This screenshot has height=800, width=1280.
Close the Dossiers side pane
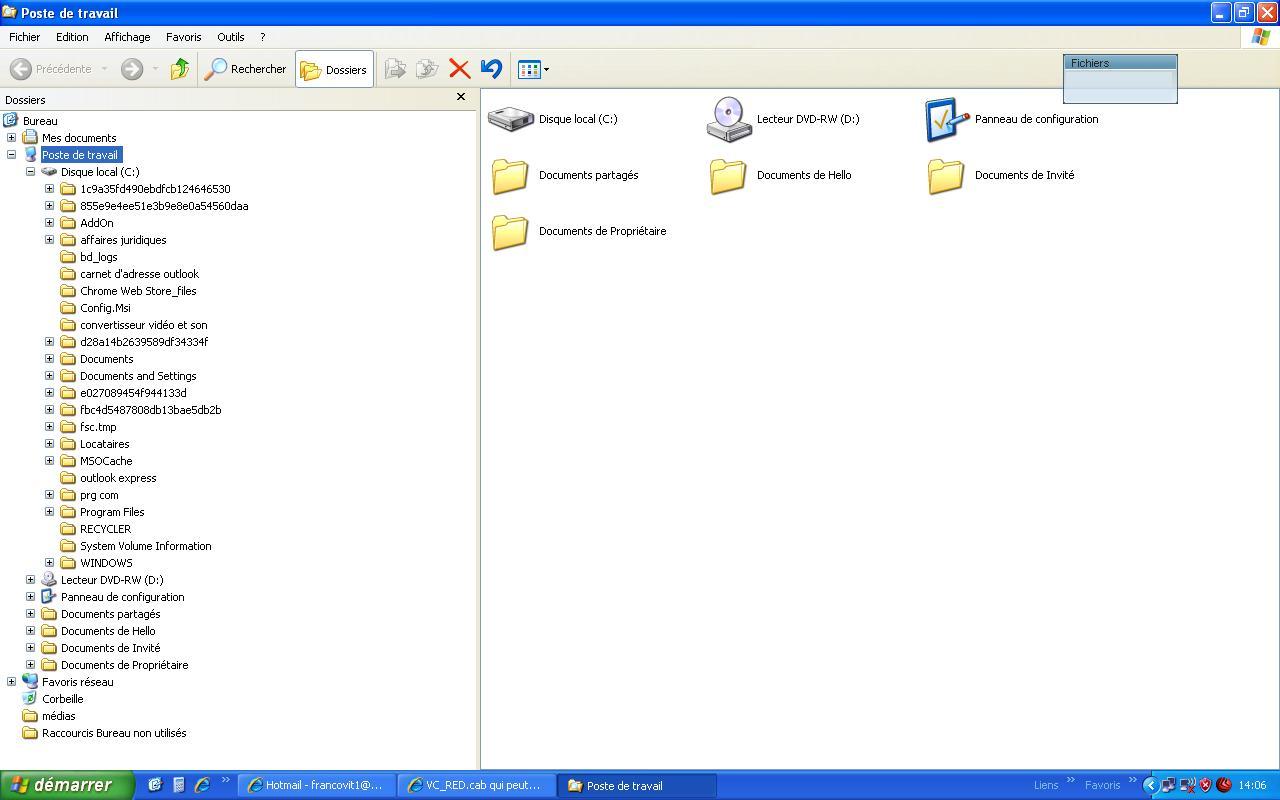pos(461,97)
